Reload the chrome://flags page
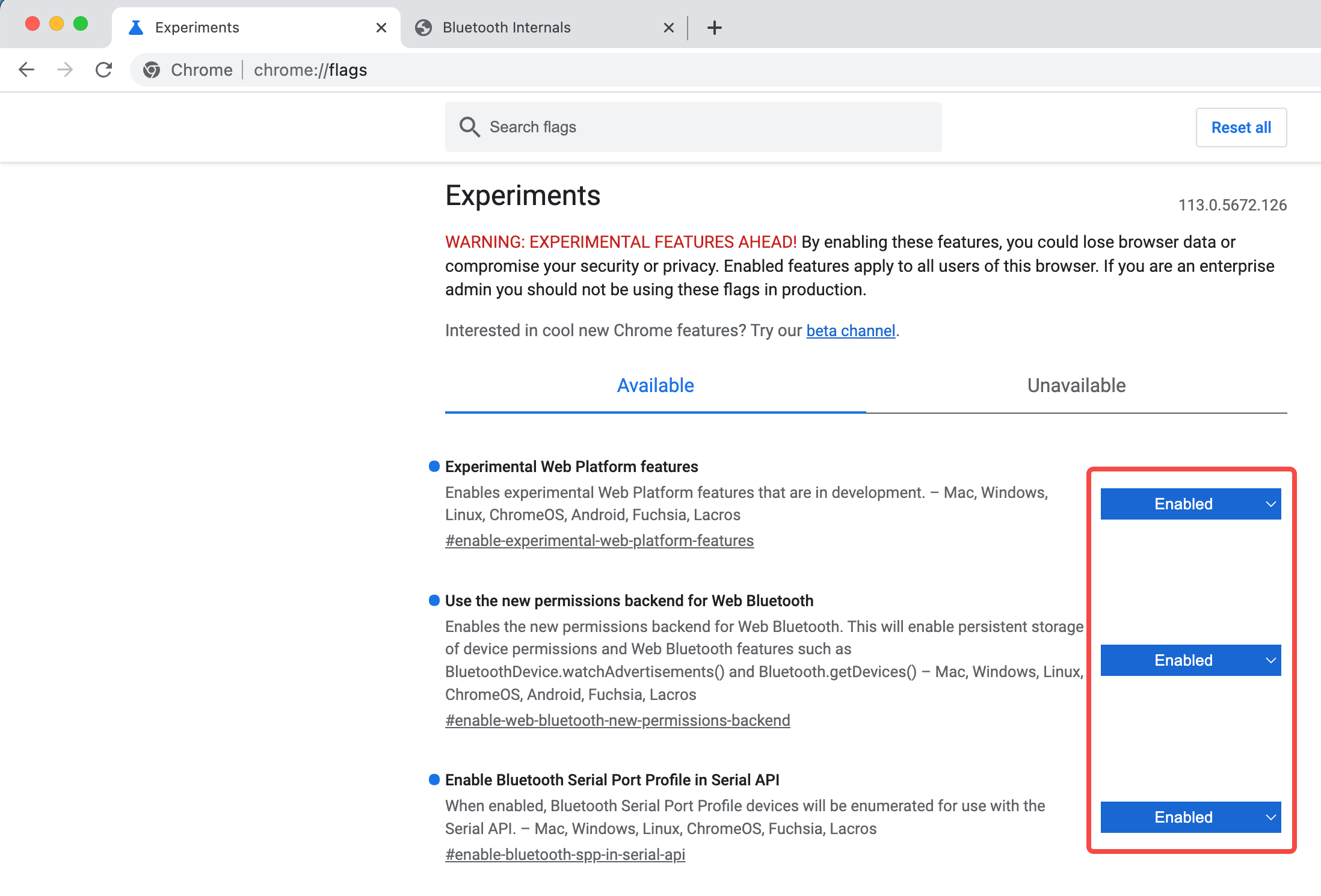The image size is (1321, 896). (x=104, y=70)
